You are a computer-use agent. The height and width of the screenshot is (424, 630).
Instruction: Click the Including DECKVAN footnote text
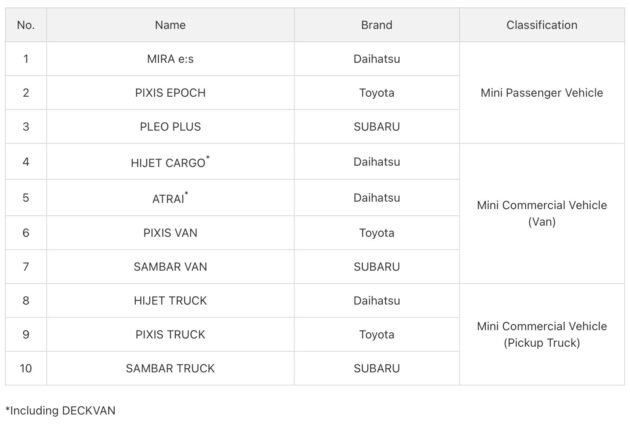pos(61,410)
